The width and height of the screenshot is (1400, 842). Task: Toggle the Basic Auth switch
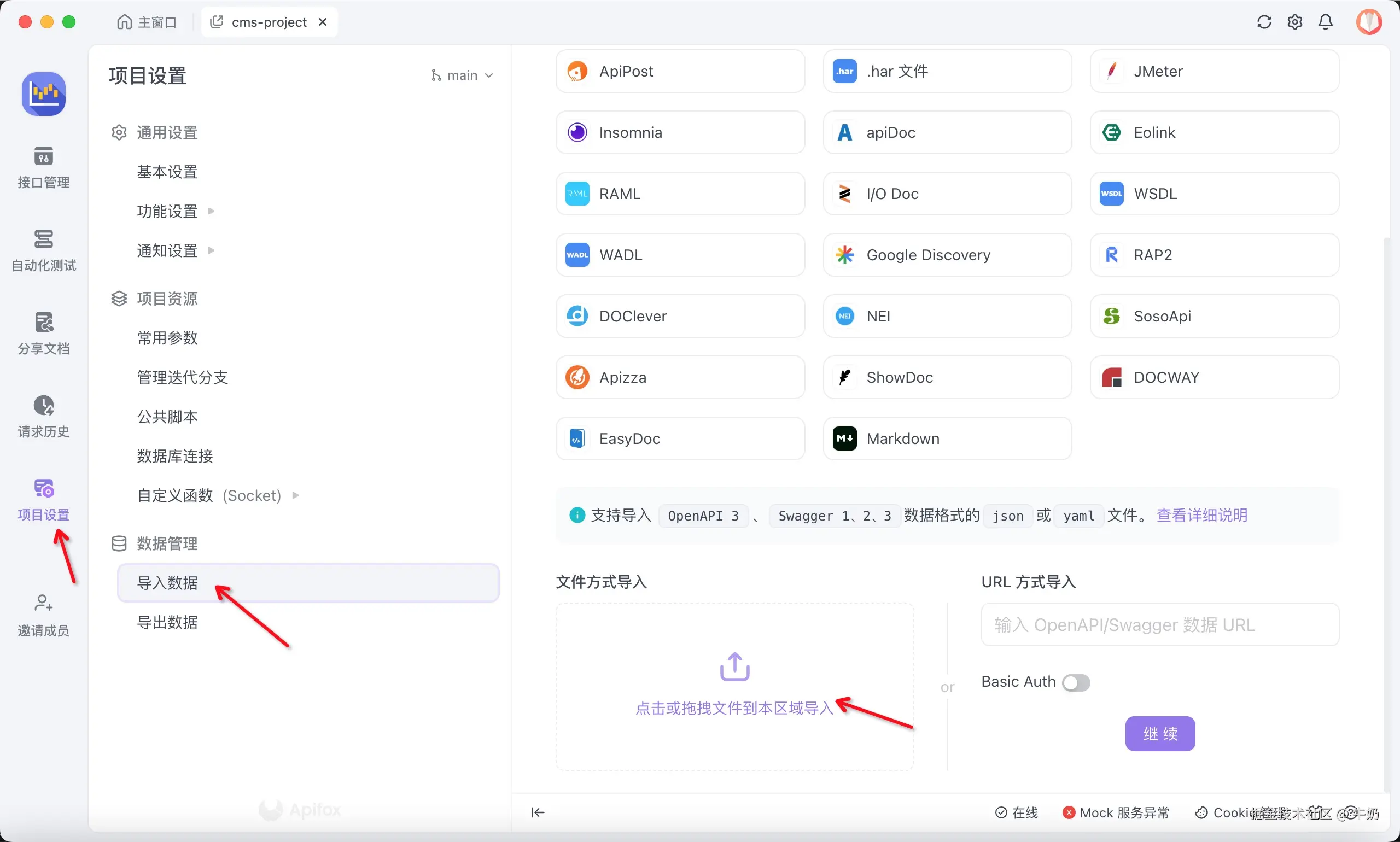(x=1076, y=682)
